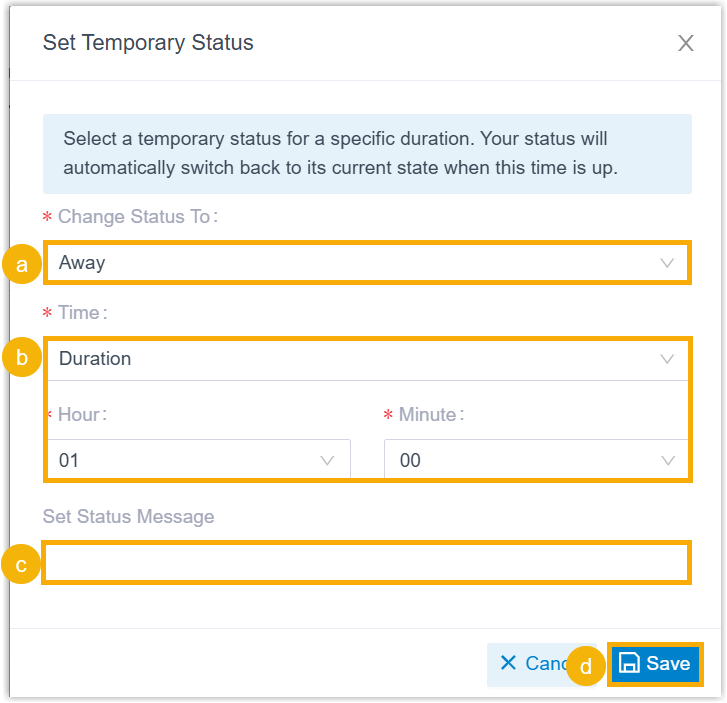Screen dimensions: 727x703
Task: Click the orange 'c' annotation badge
Action: tap(21, 564)
